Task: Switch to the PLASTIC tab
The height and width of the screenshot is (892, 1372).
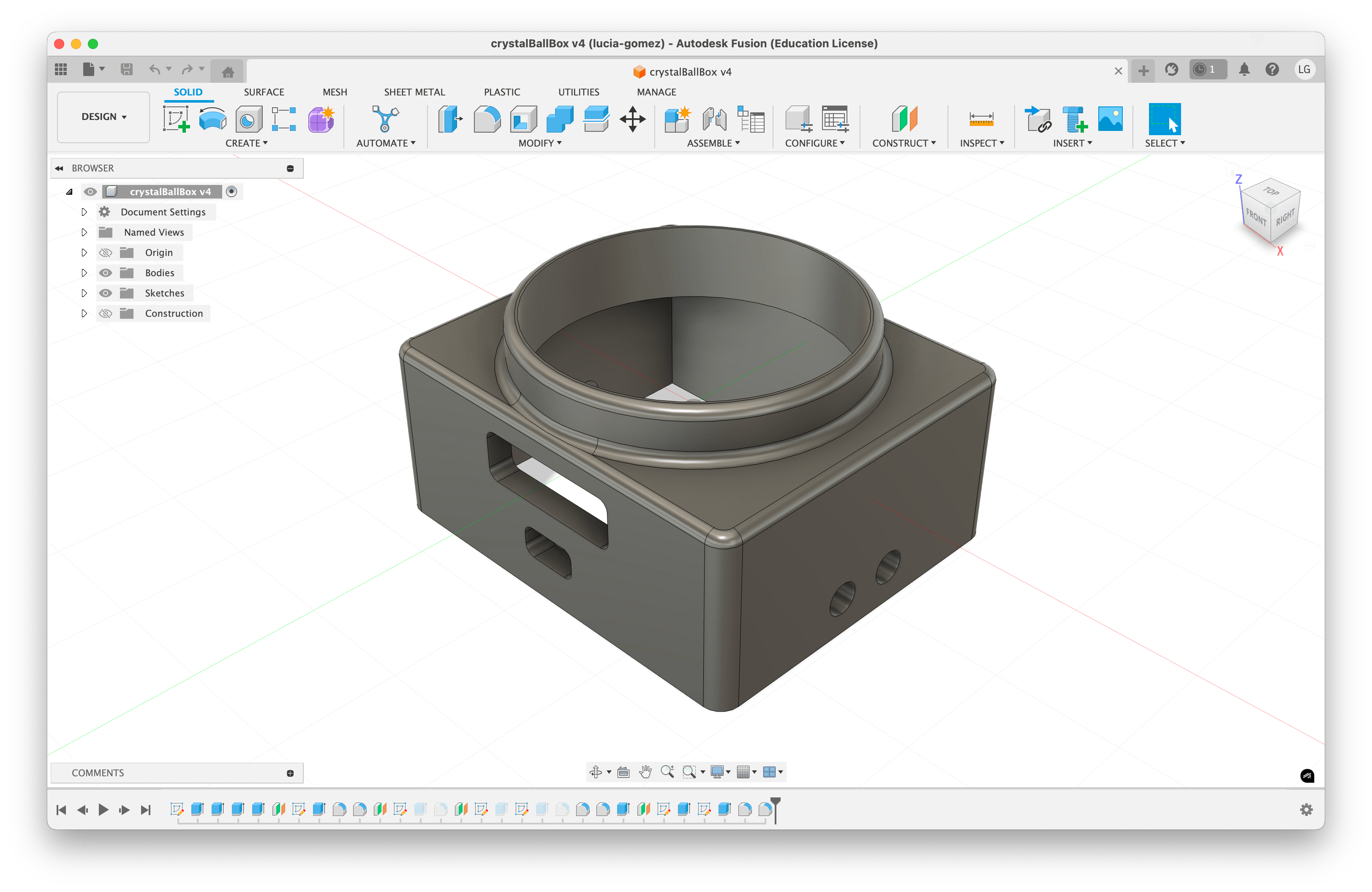Action: tap(501, 92)
